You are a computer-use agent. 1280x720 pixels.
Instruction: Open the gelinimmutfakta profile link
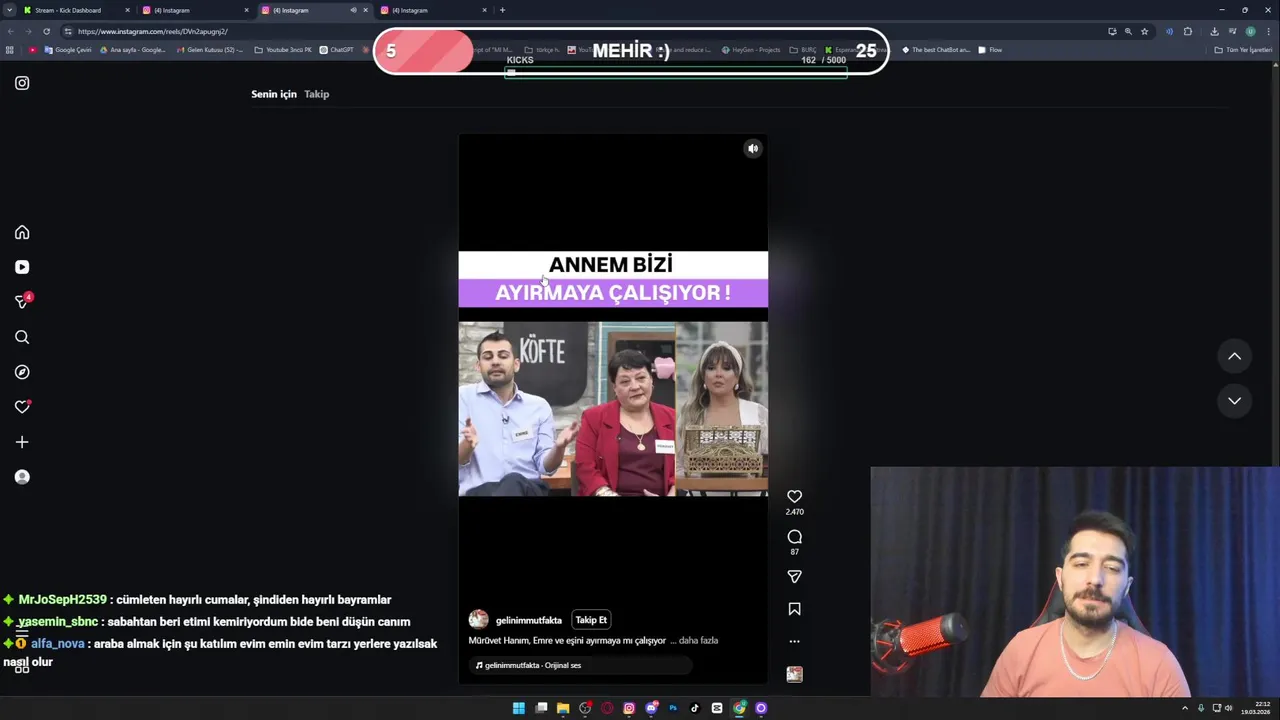tap(528, 620)
